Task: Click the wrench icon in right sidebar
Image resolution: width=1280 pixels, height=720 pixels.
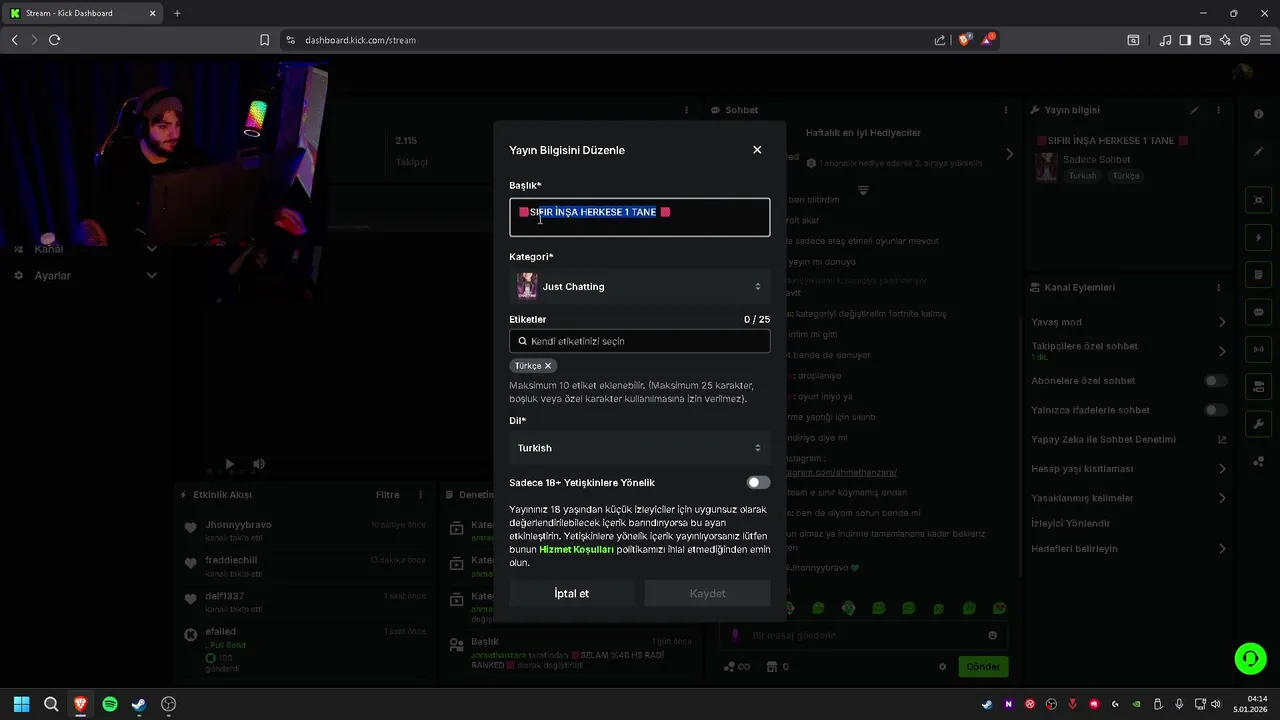Action: tap(1258, 423)
